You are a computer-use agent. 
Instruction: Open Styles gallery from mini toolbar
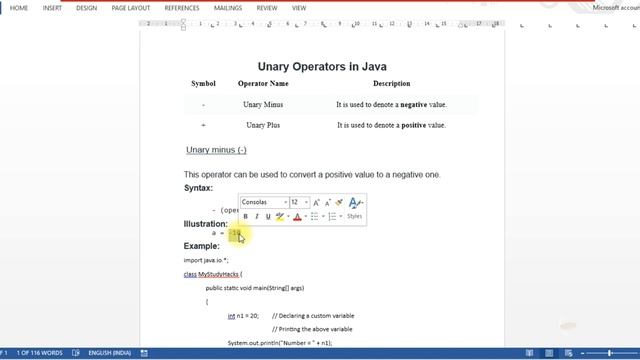tap(355, 208)
